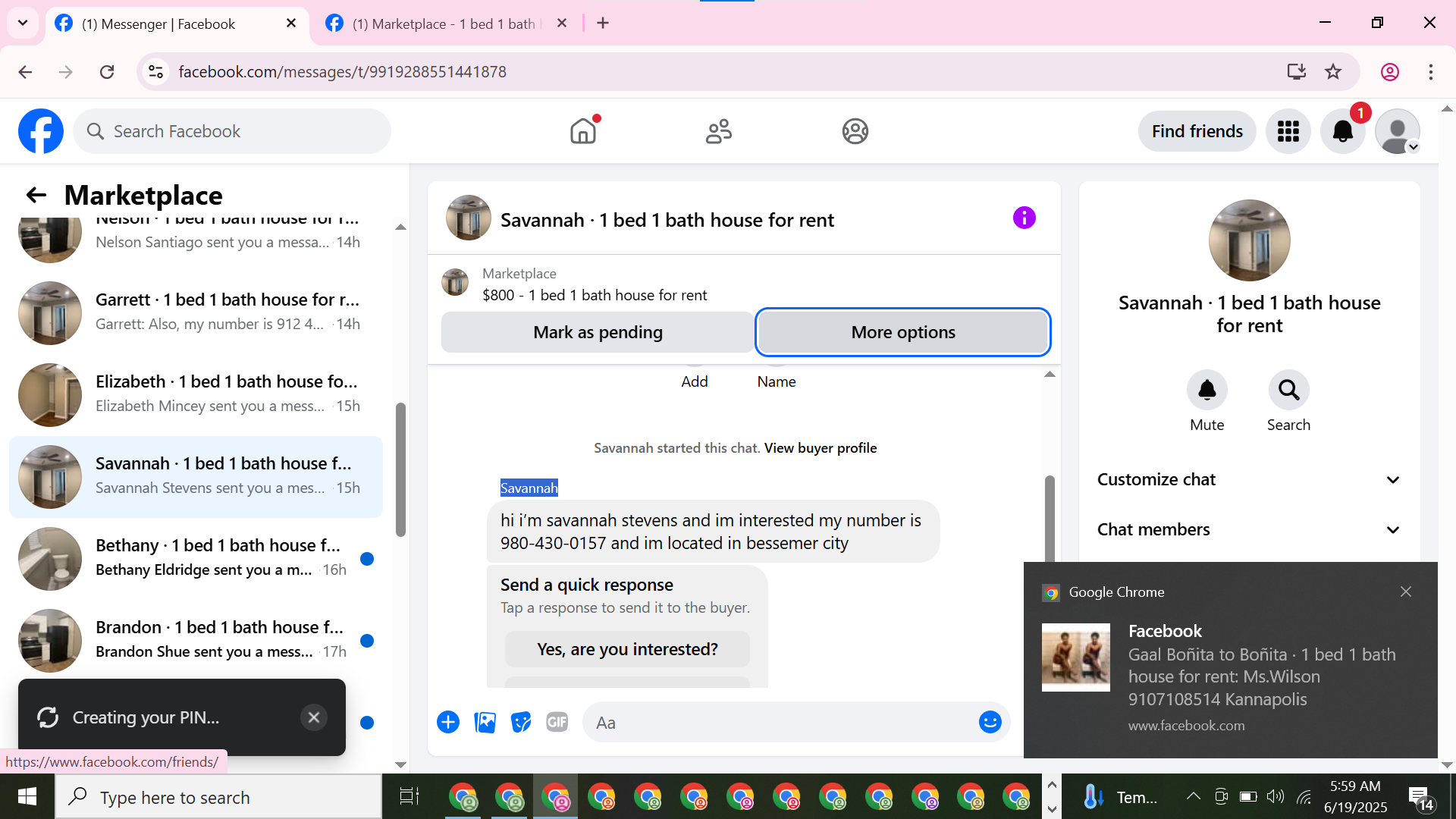Screen dimensions: 1456x819
Task: Open the Facebook logo home link
Action: click(41, 131)
